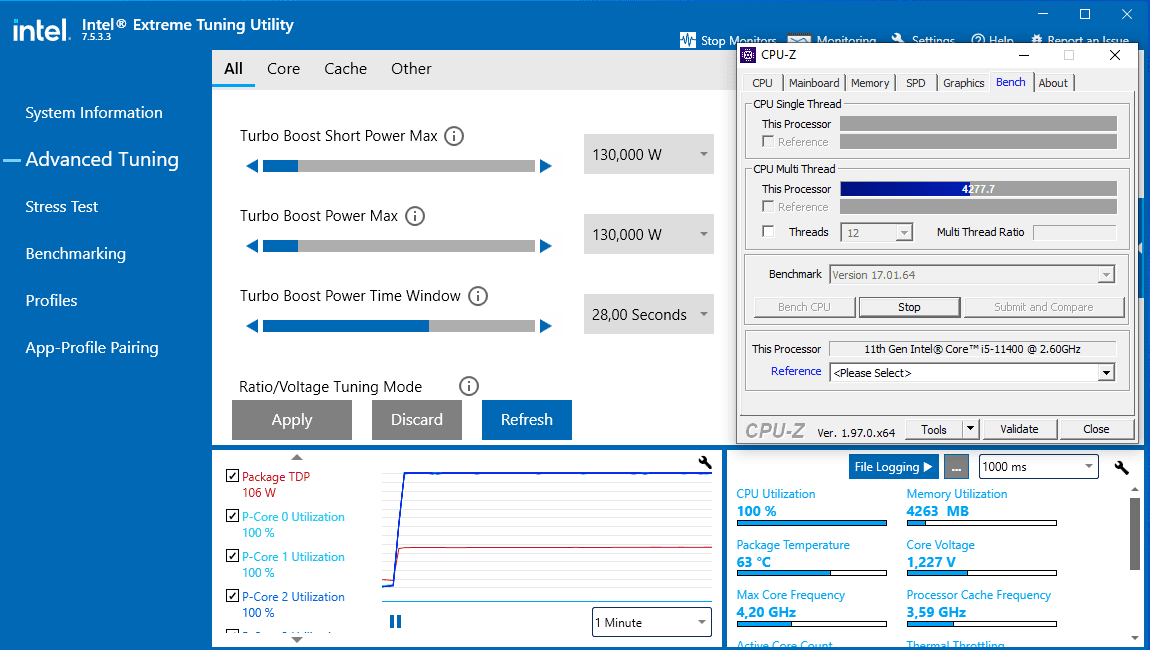The image size is (1150, 650).
Task: Click Validate in CPU-Z
Action: [x=1019, y=428]
